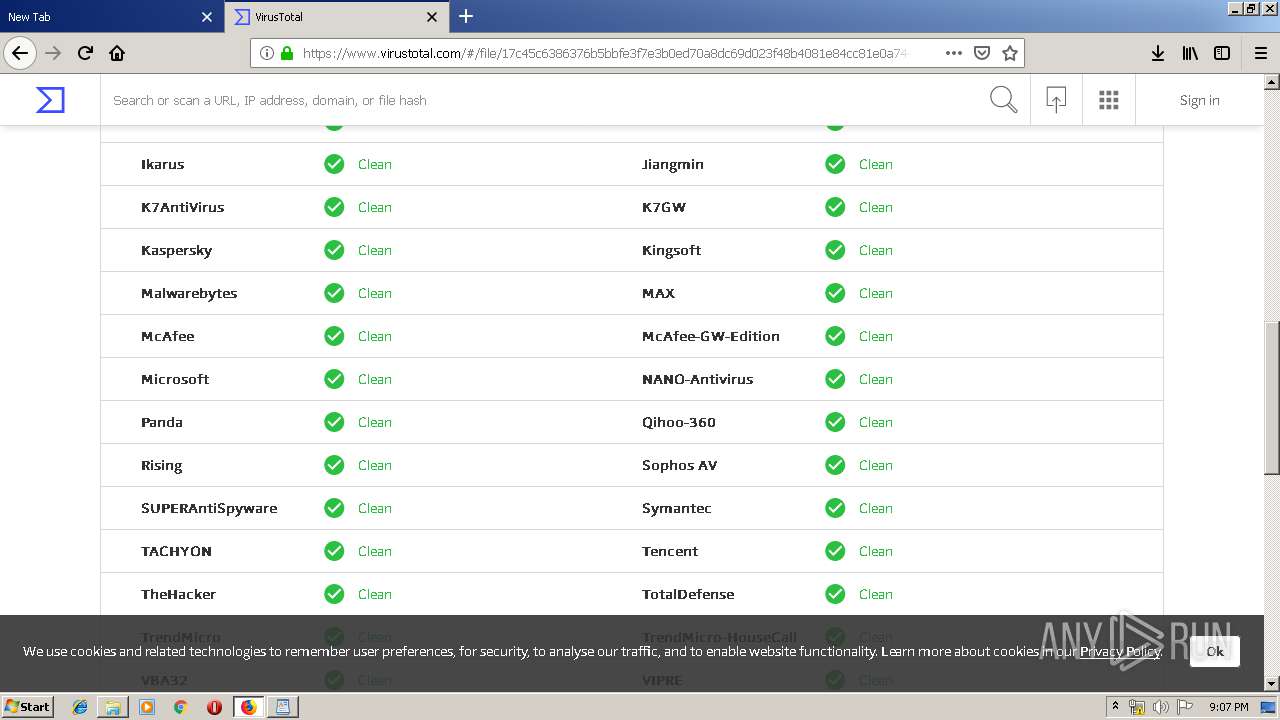Open the taskbar file explorer folder
Screen dimensions: 1280x720
tap(113, 707)
